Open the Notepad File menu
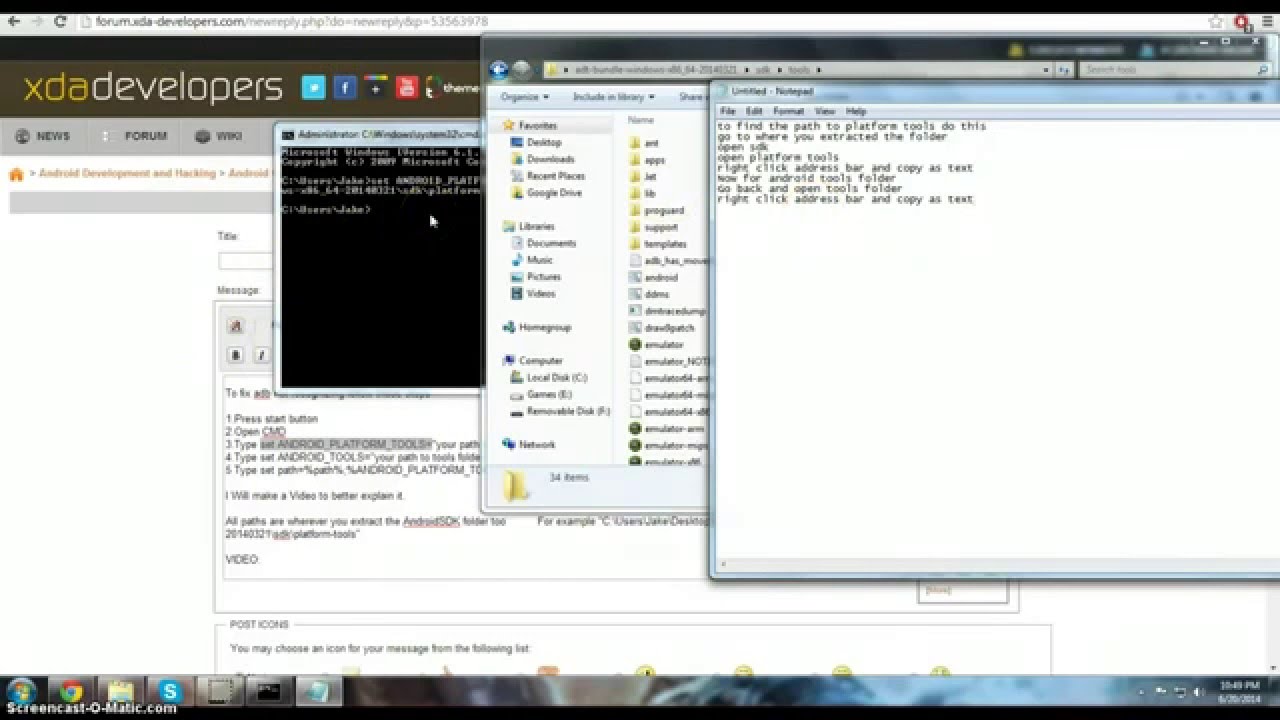1280x720 pixels. point(727,111)
